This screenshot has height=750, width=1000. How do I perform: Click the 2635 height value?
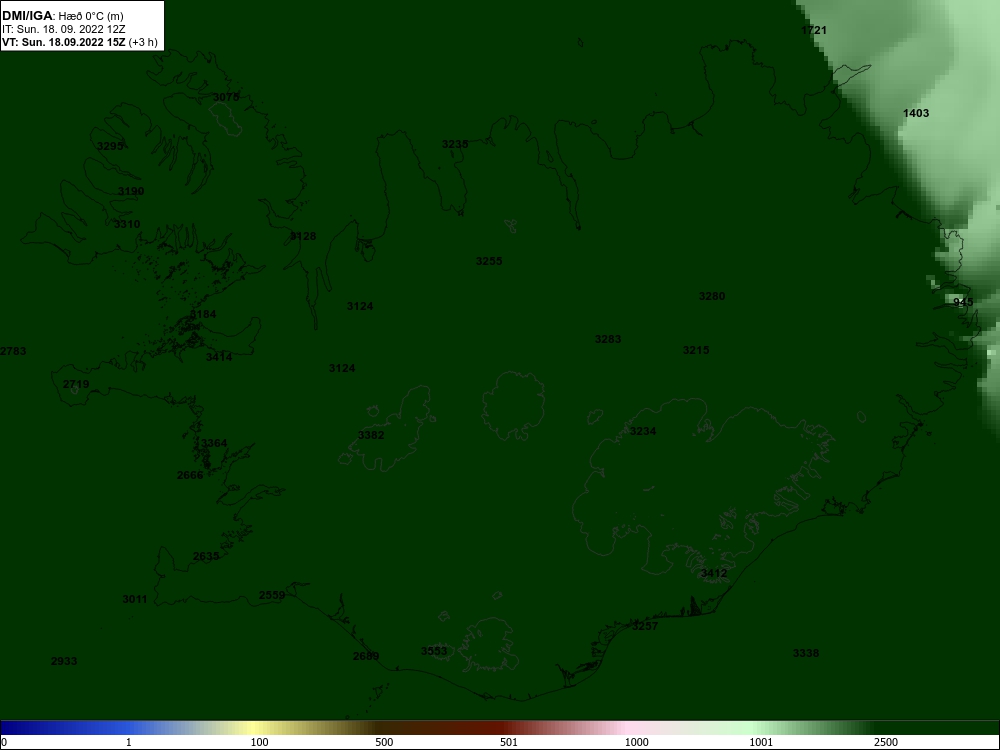206,556
